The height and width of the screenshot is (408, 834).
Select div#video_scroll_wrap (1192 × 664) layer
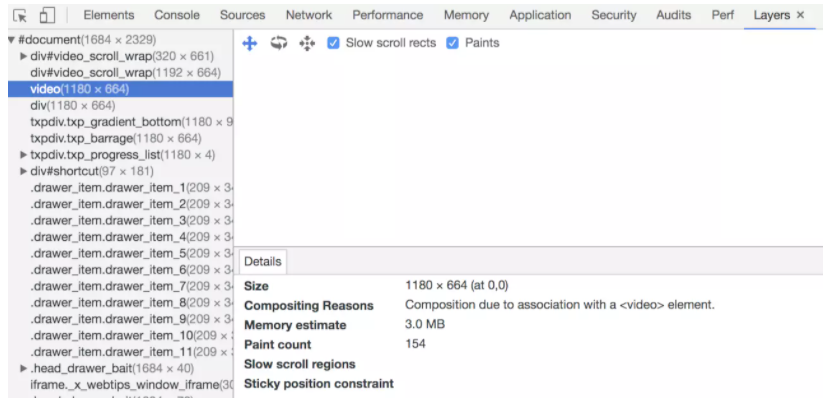[x=120, y=72]
